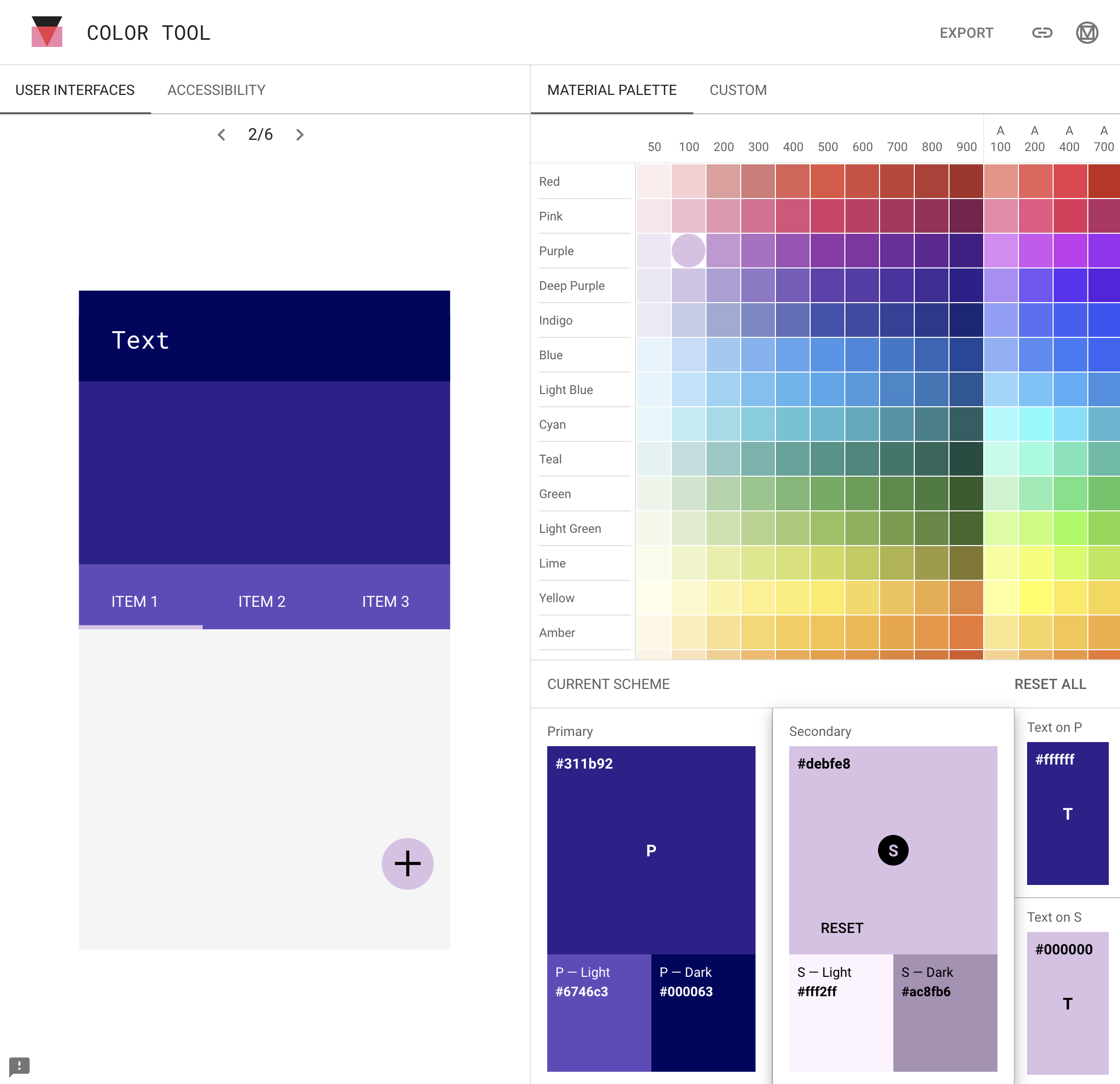Advance to next preview with right chevron
Viewport: 1120px width, 1084px height.
coord(300,135)
